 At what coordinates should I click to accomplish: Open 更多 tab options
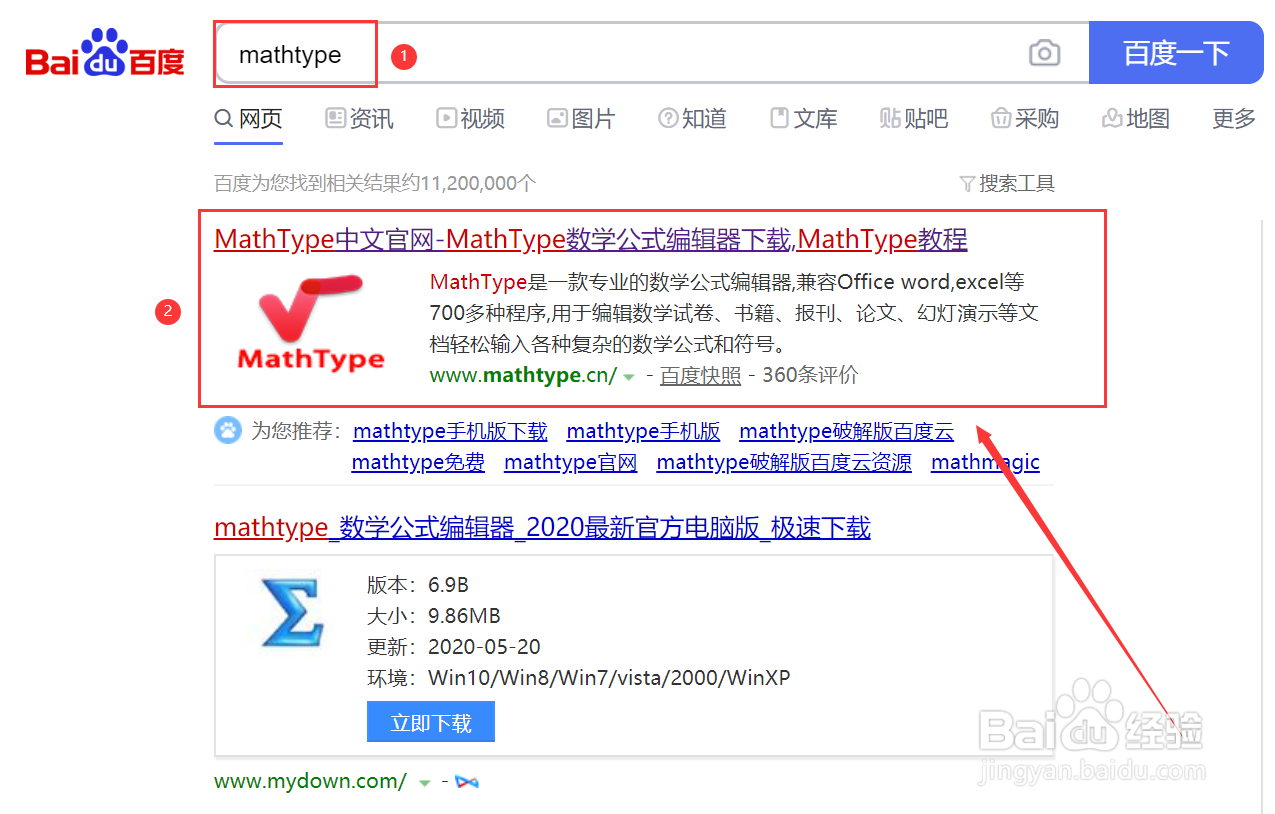[x=1234, y=119]
